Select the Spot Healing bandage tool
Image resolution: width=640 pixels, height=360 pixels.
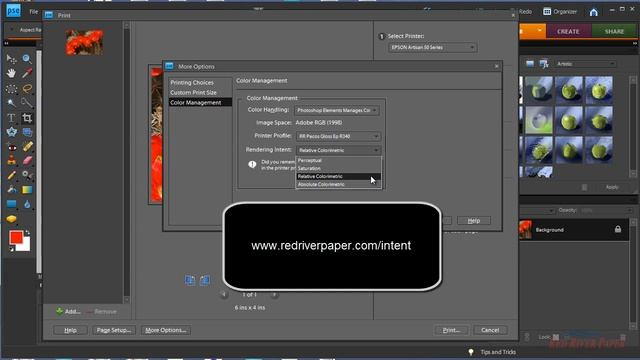click(x=27, y=147)
